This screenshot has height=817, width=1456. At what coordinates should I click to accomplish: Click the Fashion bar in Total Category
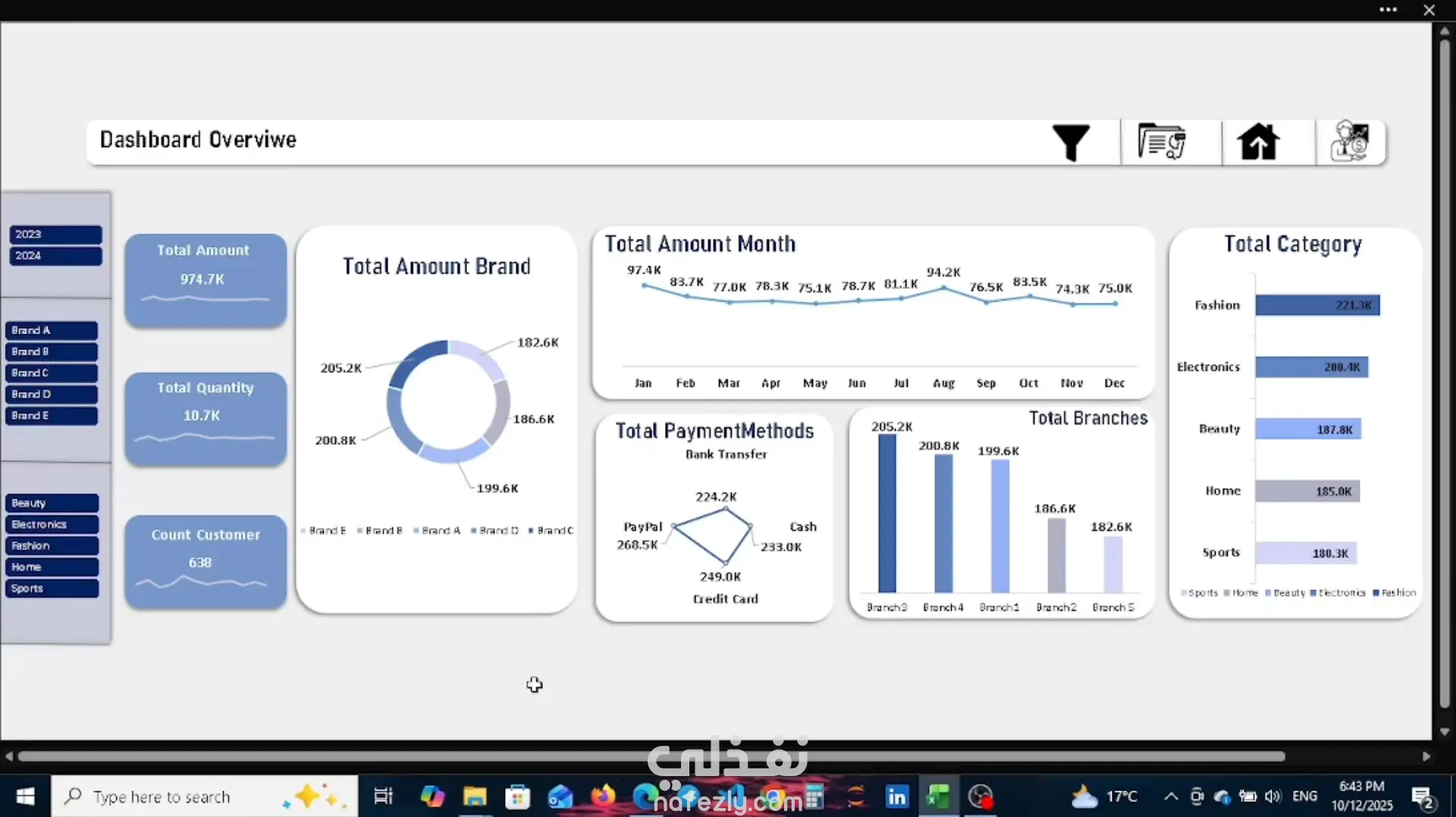click(1317, 305)
